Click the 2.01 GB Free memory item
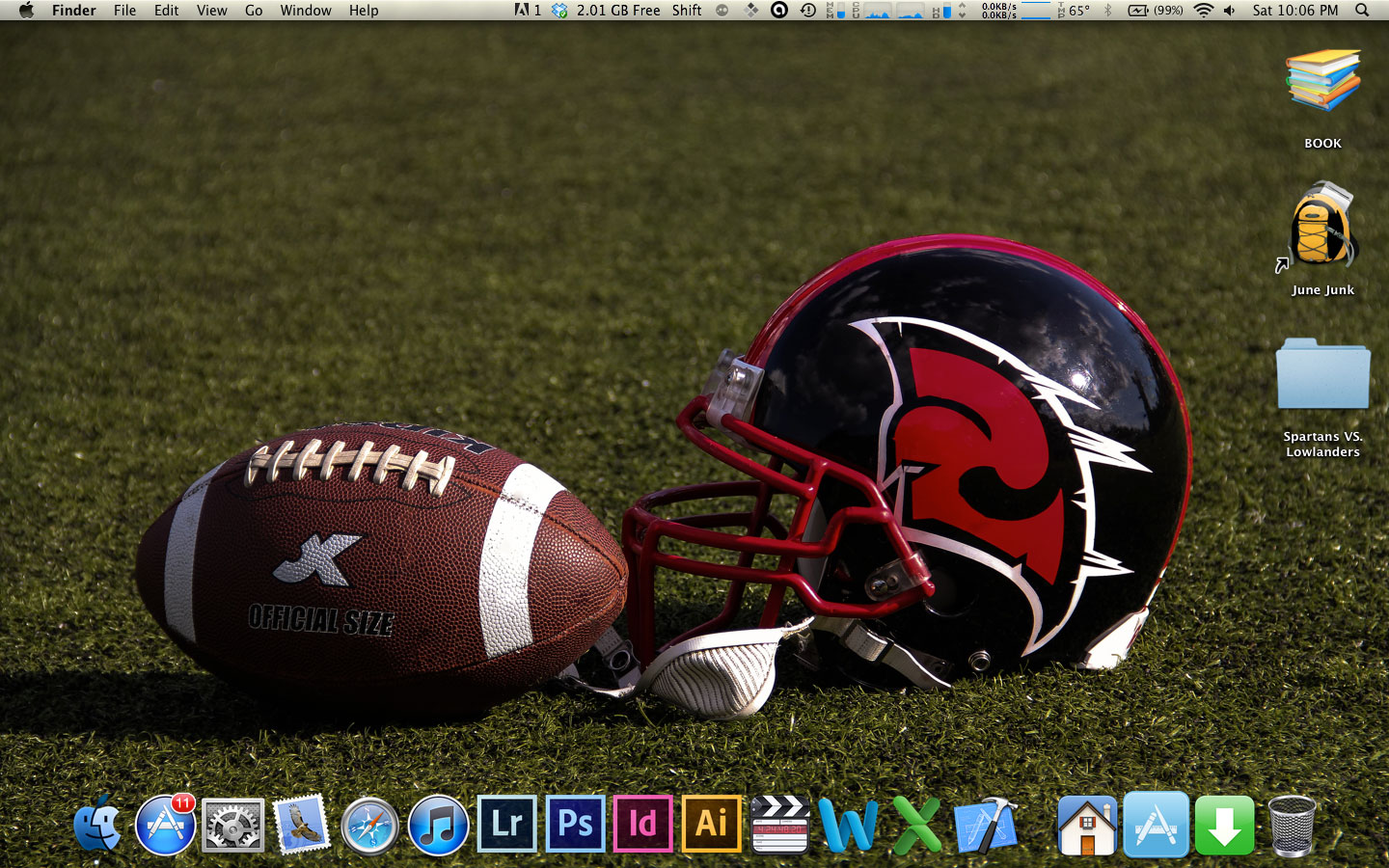The image size is (1389, 868). click(x=618, y=11)
